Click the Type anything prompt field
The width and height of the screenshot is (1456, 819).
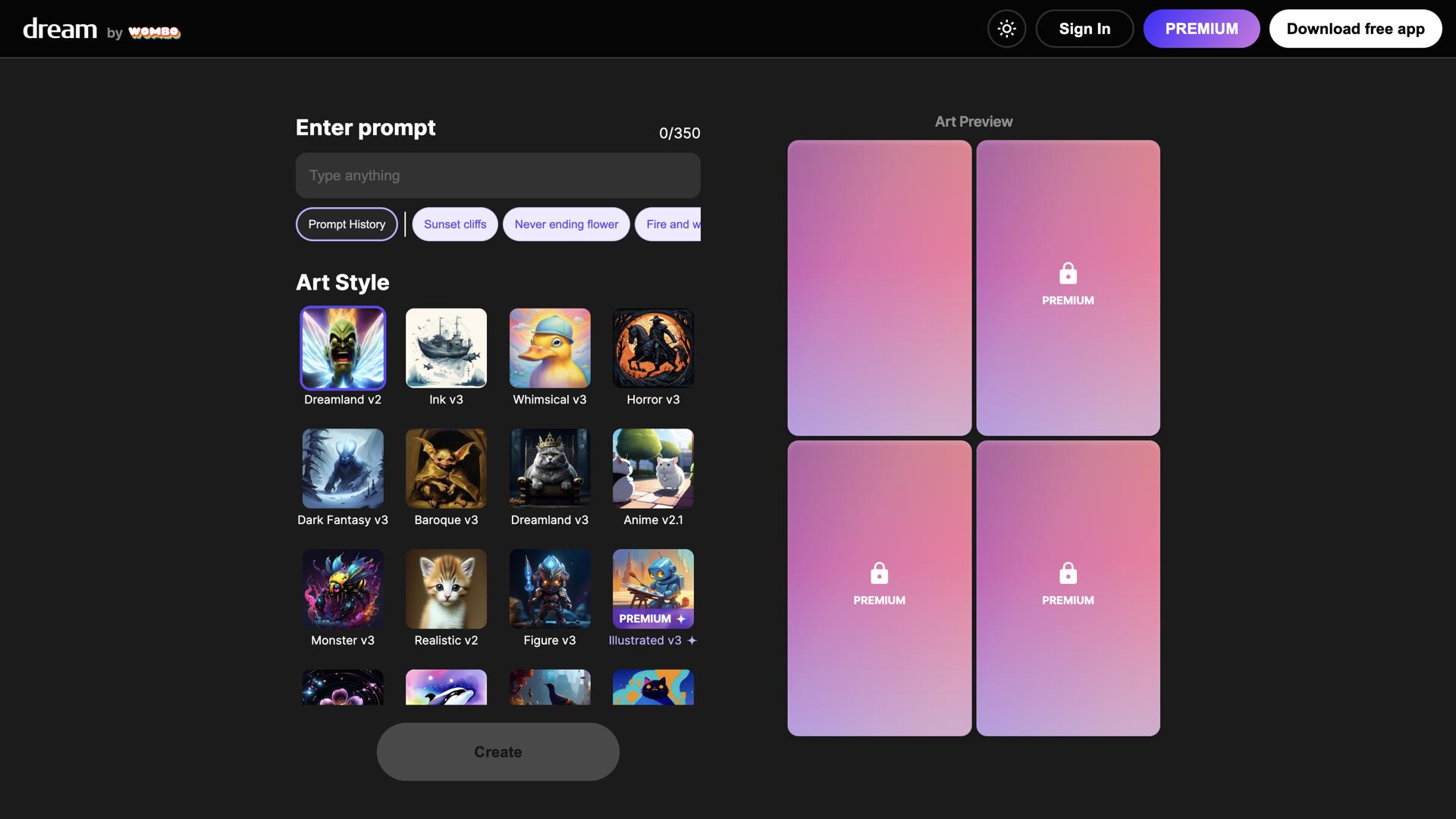pos(498,176)
